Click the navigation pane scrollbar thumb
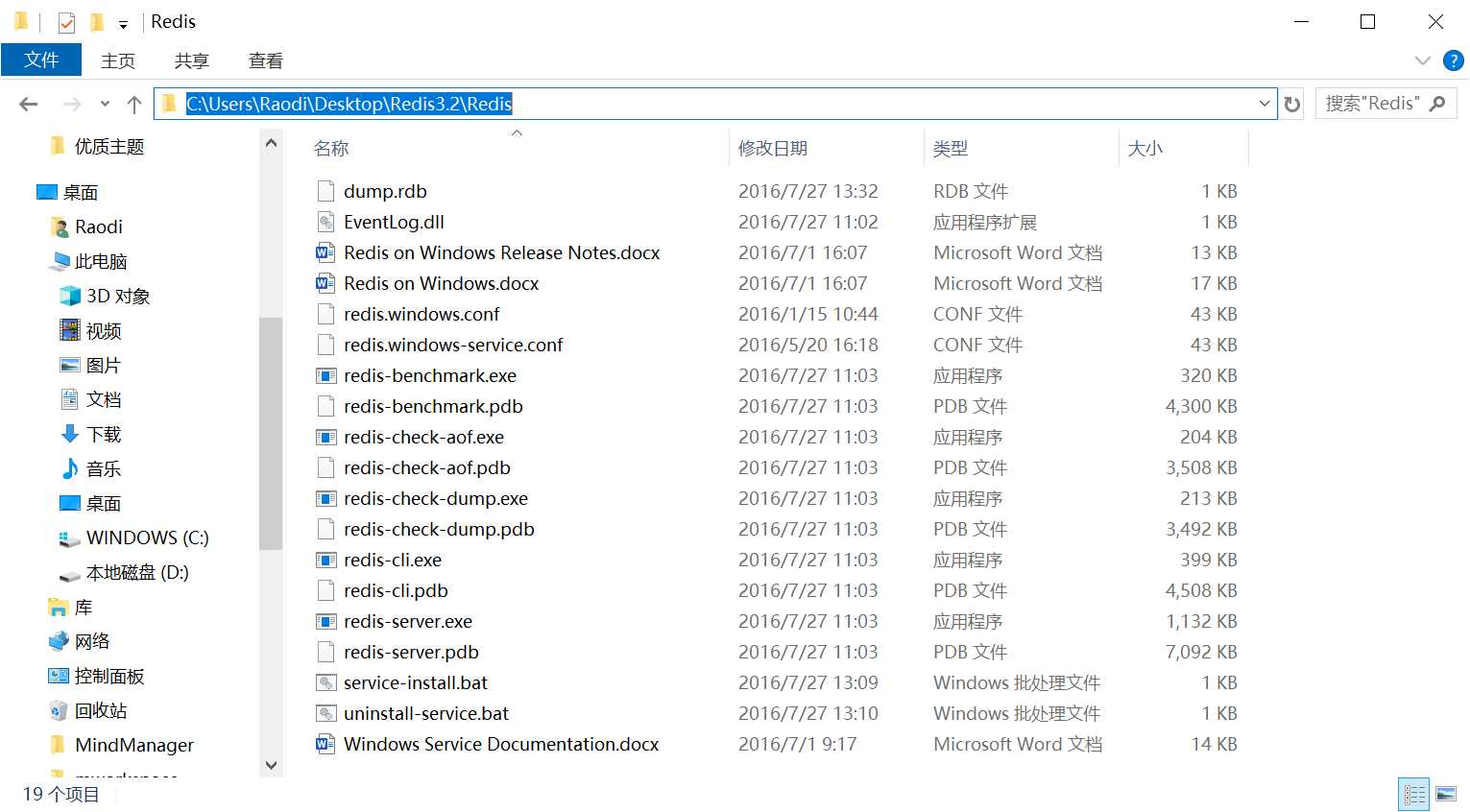1470x812 pixels. (271, 433)
